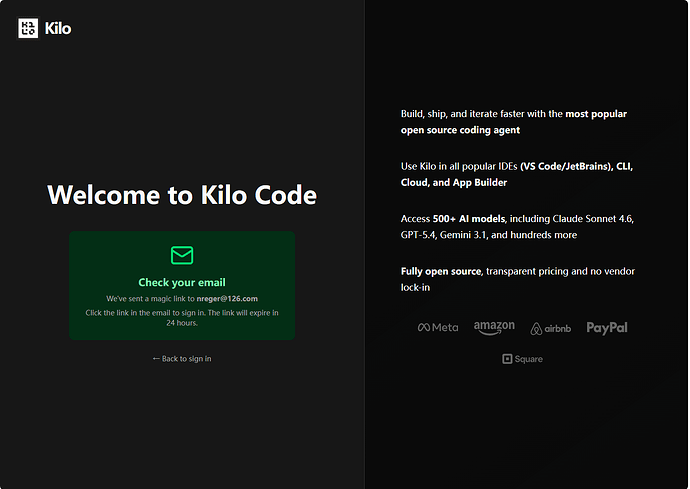
Task: Click the green envelope mail icon
Action: pos(182,255)
